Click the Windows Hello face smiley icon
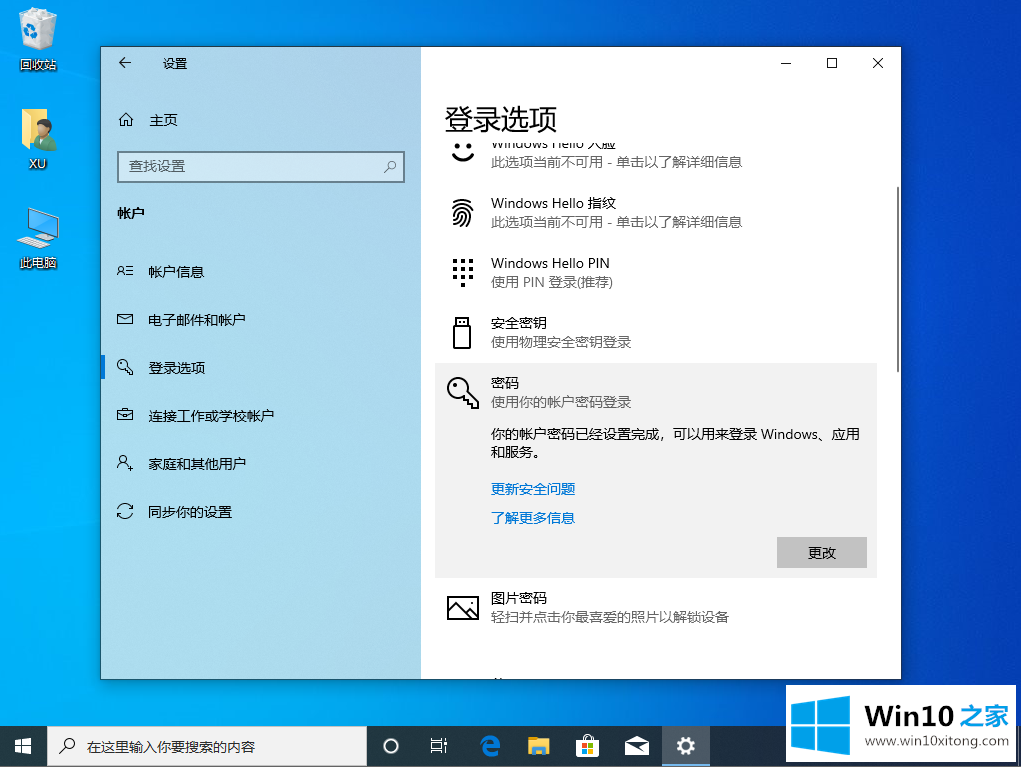 pos(463,152)
